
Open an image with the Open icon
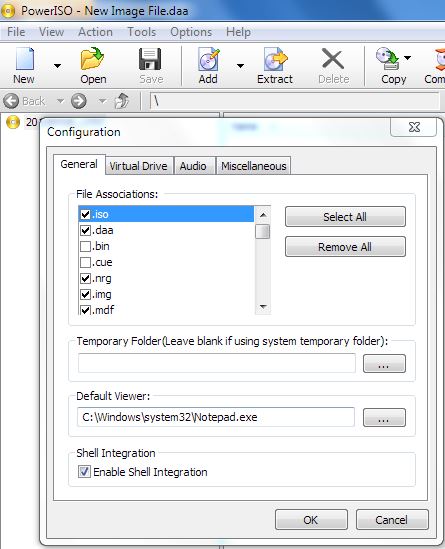click(x=92, y=59)
